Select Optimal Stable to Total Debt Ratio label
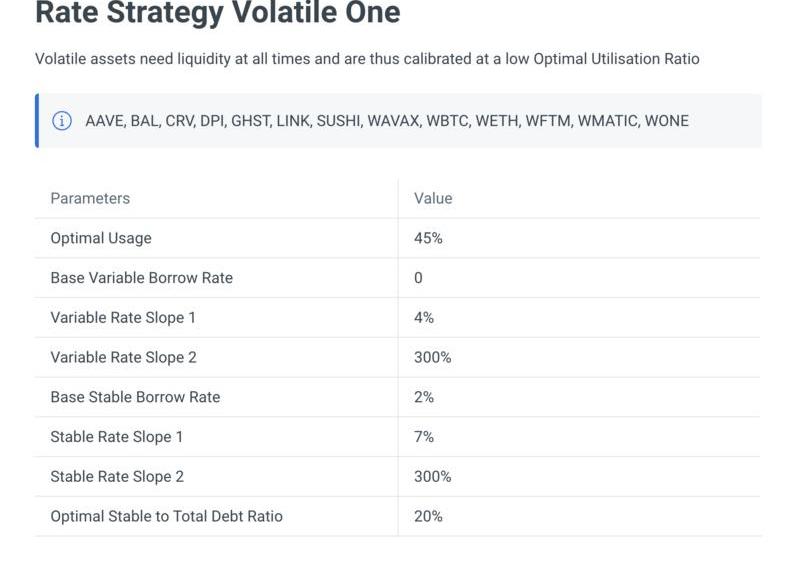 click(x=167, y=517)
